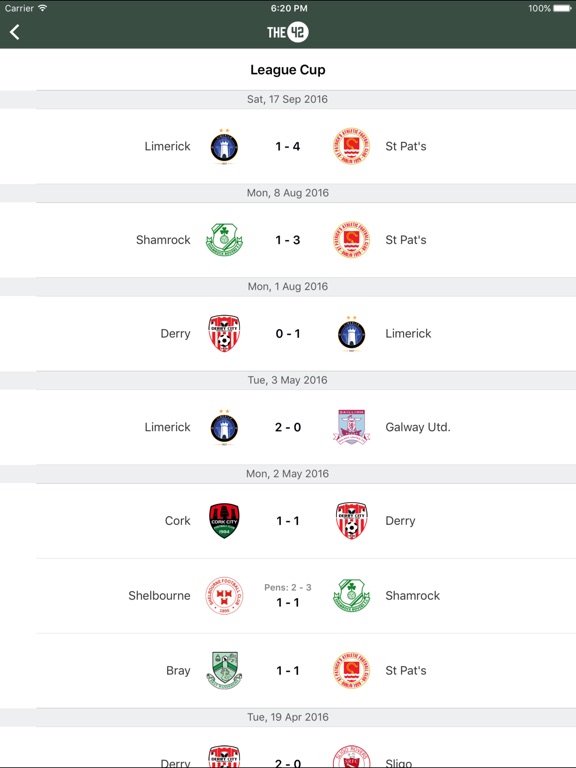Tap the Derry crest in 0 - 1 match

pos(224,334)
